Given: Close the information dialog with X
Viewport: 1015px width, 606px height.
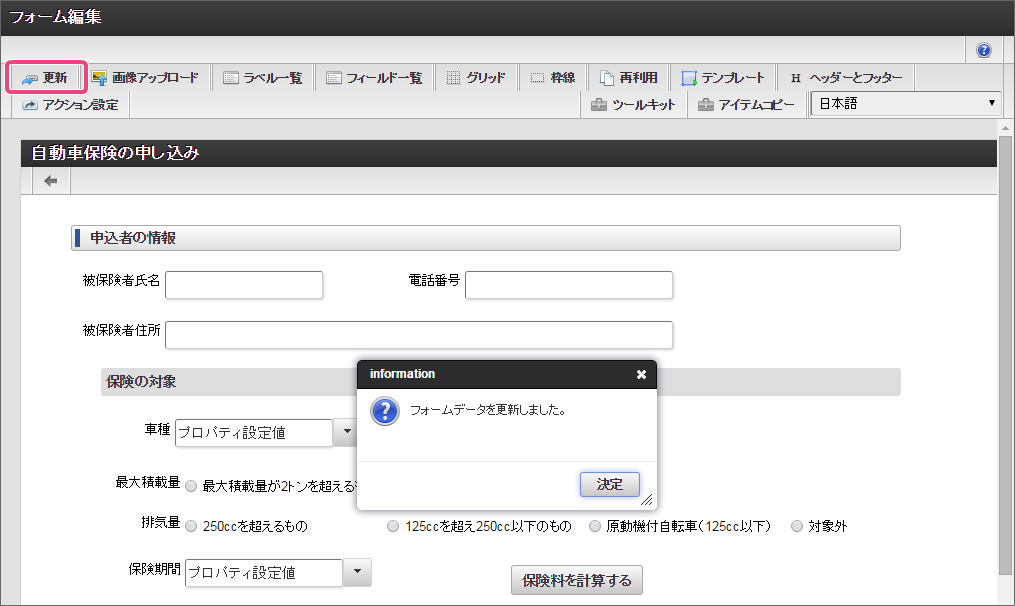Looking at the screenshot, I should (641, 374).
